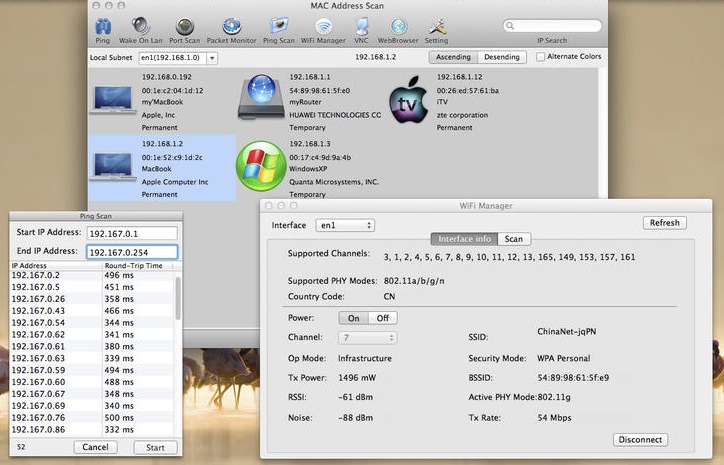Open the WebBrowser tool
Viewport: 724px width, 465px height.
pyautogui.click(x=398, y=30)
